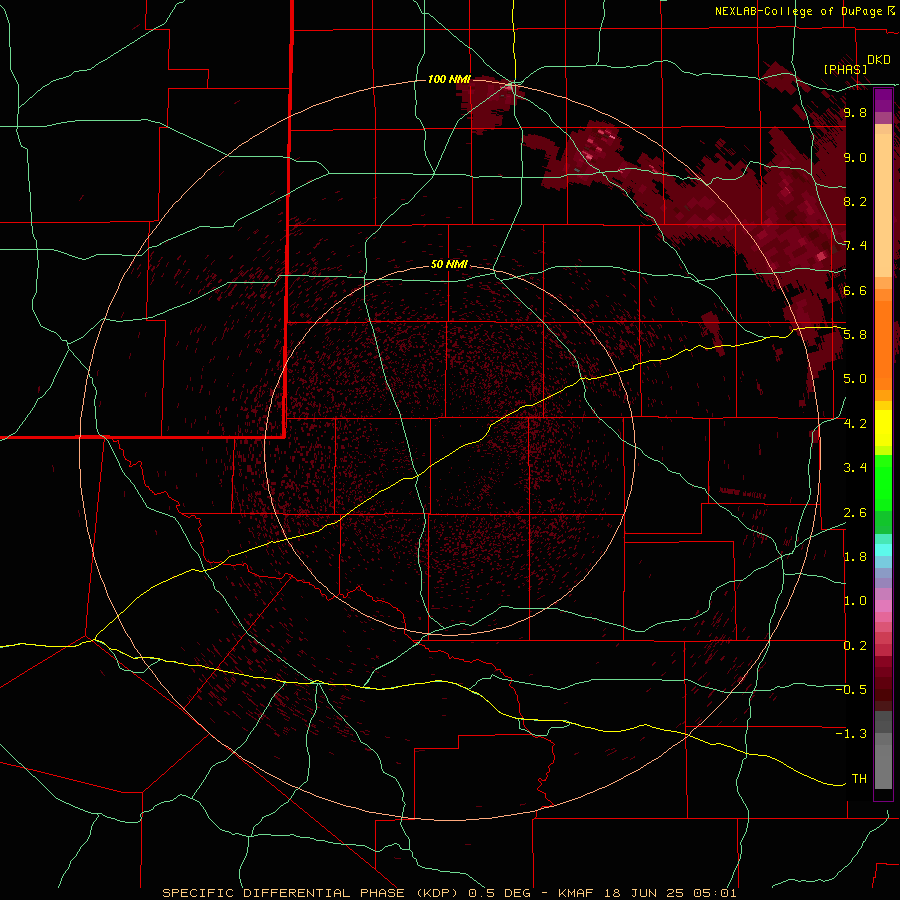Screen dimensions: 900x900
Task: Click the 4.2 scale value
Action: (x=855, y=424)
